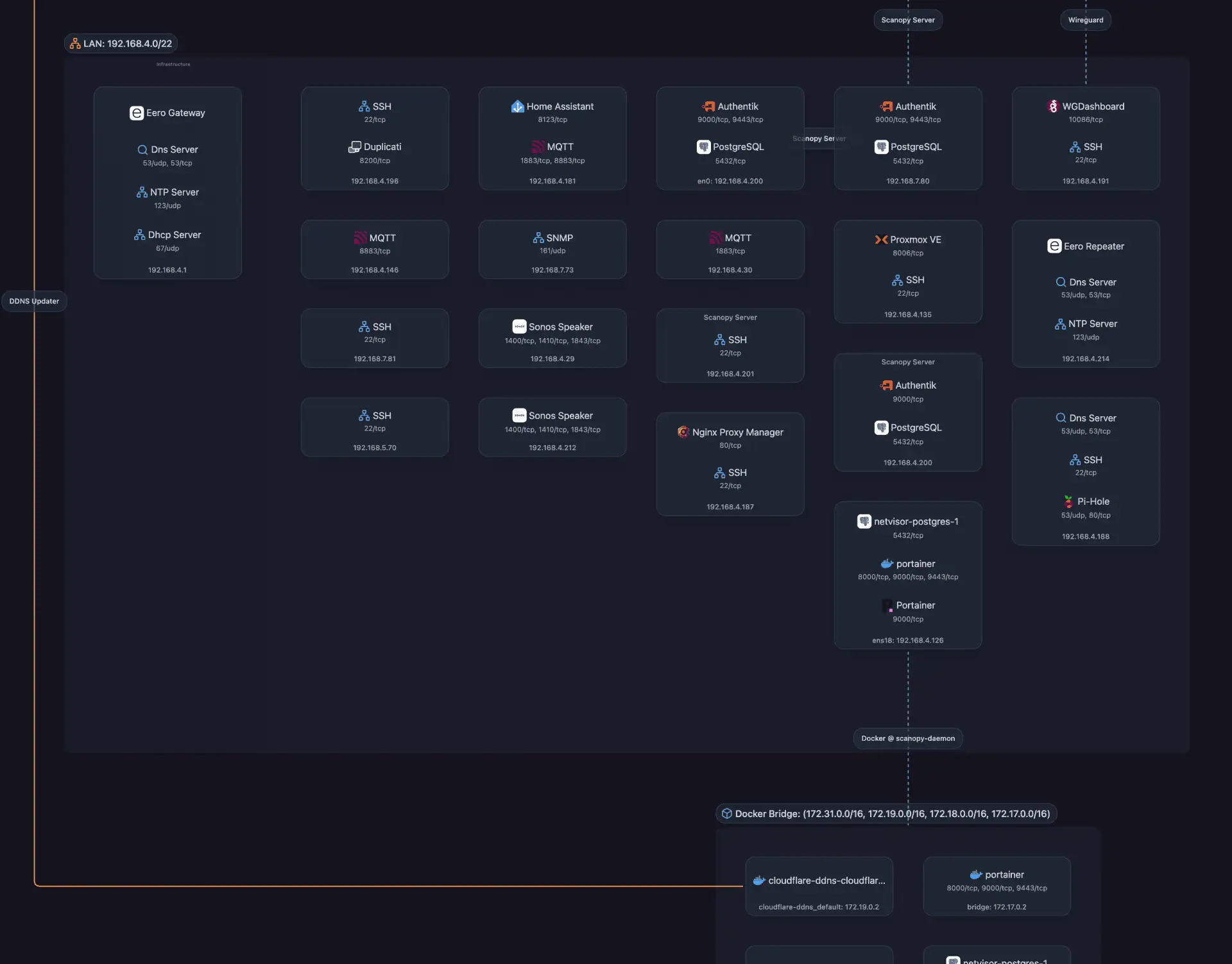Select the LAN: 192.168.4.0/22 subnet label
Image resolution: width=1232 pixels, height=964 pixels.
pyautogui.click(x=121, y=44)
